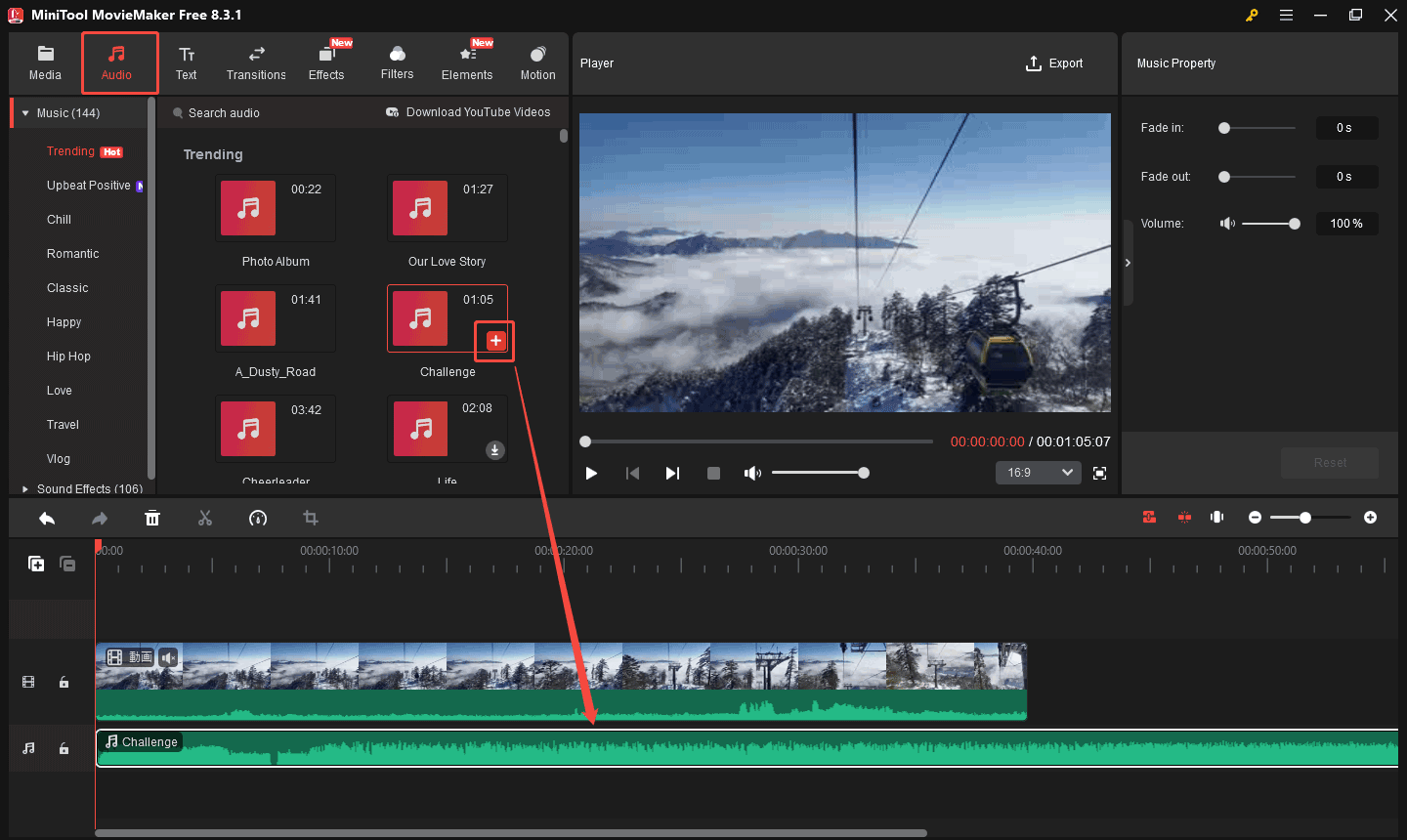The image size is (1407, 840).
Task: Switch to the Transitions tab
Action: coord(256,63)
